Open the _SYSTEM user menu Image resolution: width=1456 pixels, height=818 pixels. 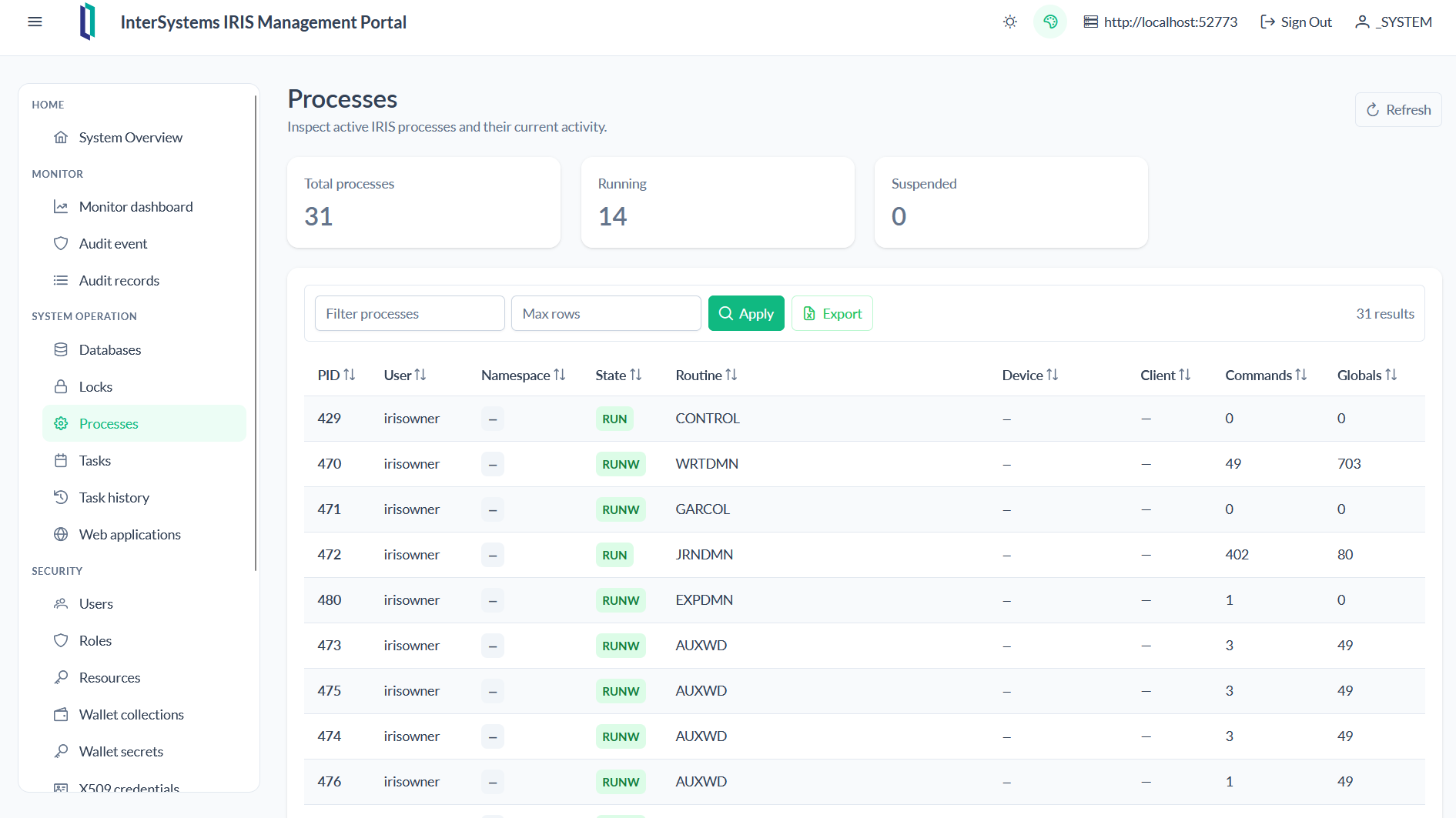coord(1394,22)
